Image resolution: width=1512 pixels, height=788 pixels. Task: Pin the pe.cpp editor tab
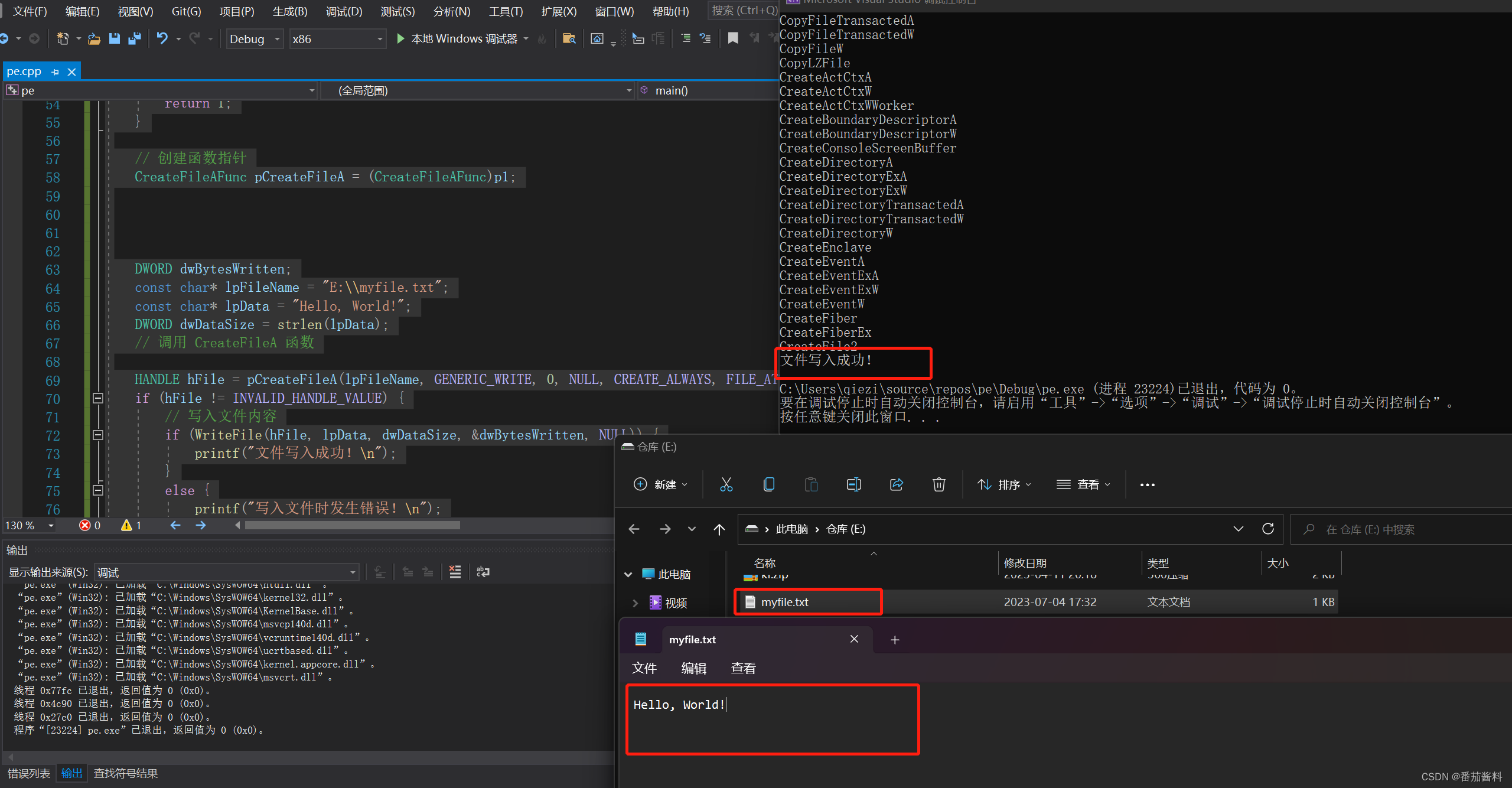pyautogui.click(x=55, y=72)
